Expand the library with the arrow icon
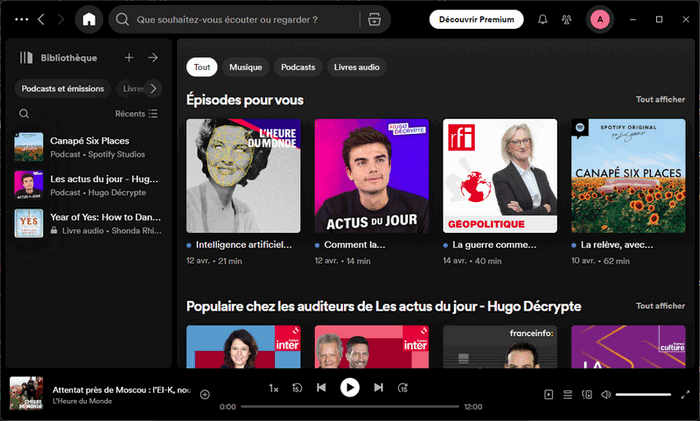The width and height of the screenshot is (700, 421). pos(153,58)
